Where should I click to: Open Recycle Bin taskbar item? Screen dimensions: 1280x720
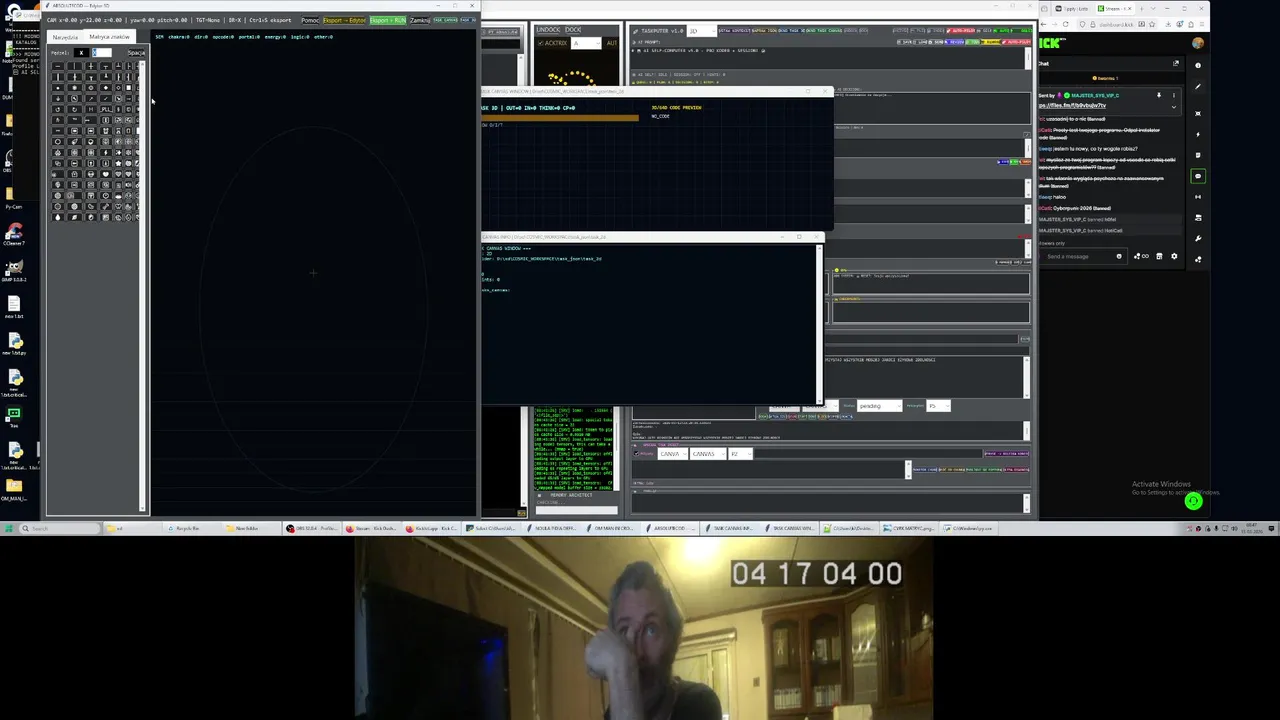tap(190, 528)
